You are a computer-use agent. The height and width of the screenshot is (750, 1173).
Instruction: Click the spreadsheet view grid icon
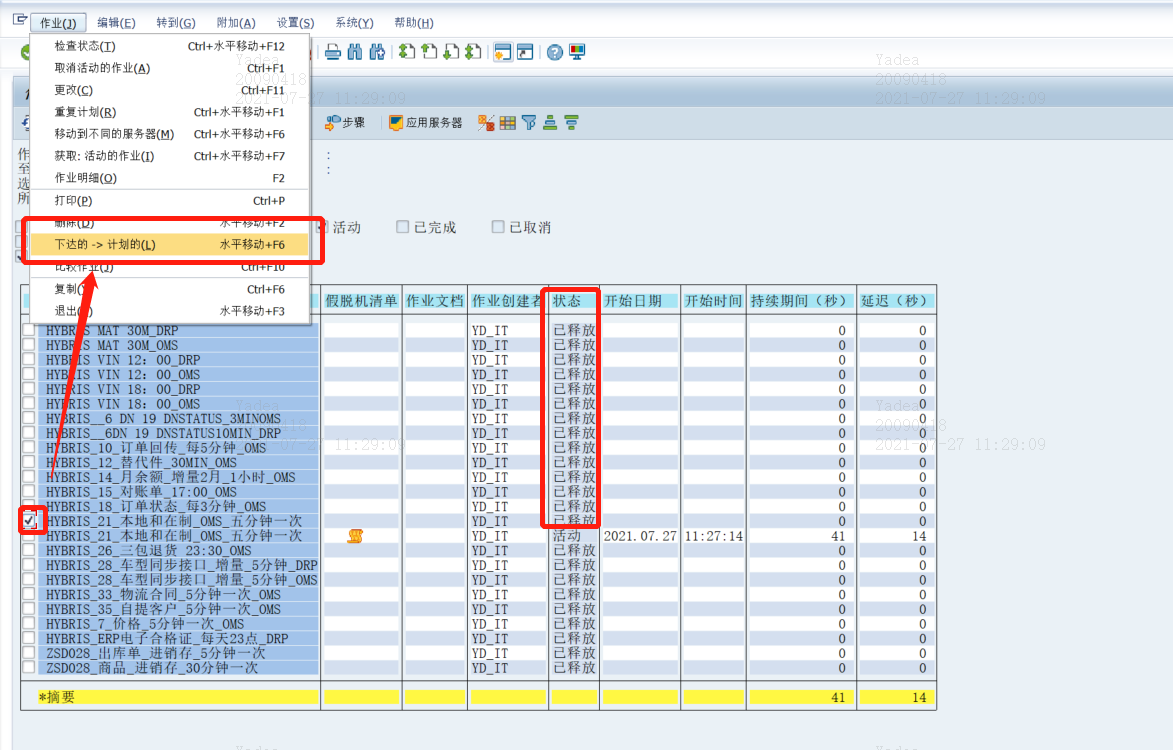pos(509,122)
